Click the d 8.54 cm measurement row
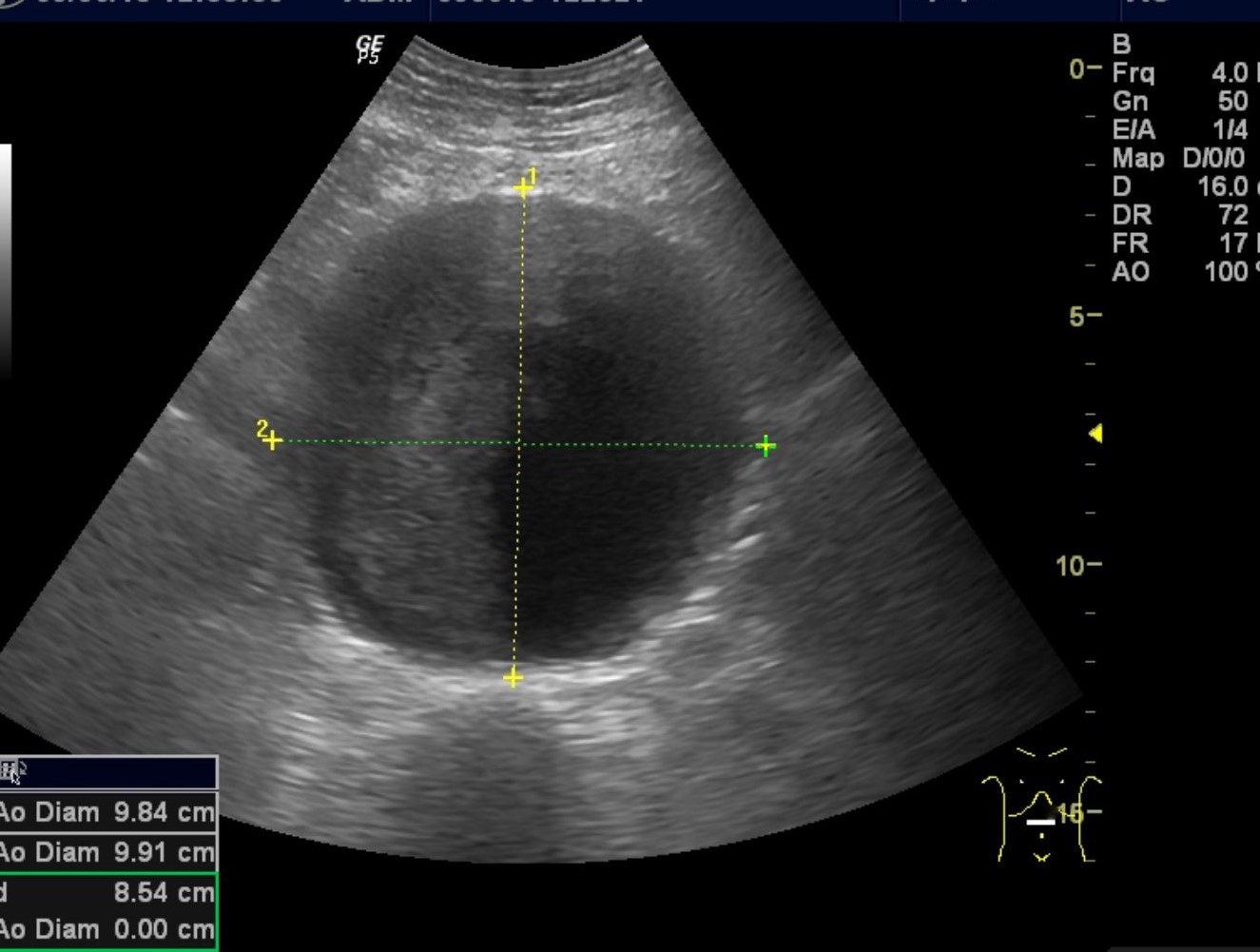1260x952 pixels. point(107,892)
